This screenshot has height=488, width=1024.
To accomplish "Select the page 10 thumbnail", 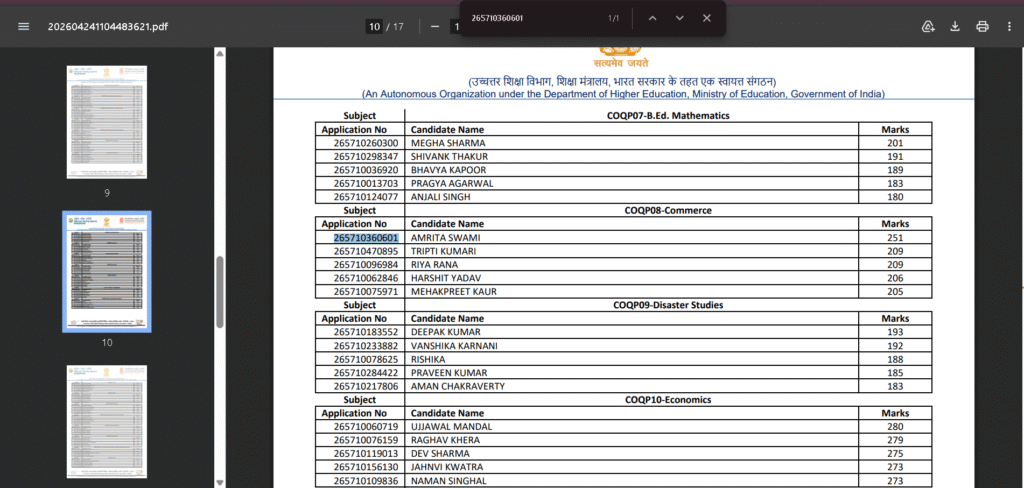I will coord(107,272).
